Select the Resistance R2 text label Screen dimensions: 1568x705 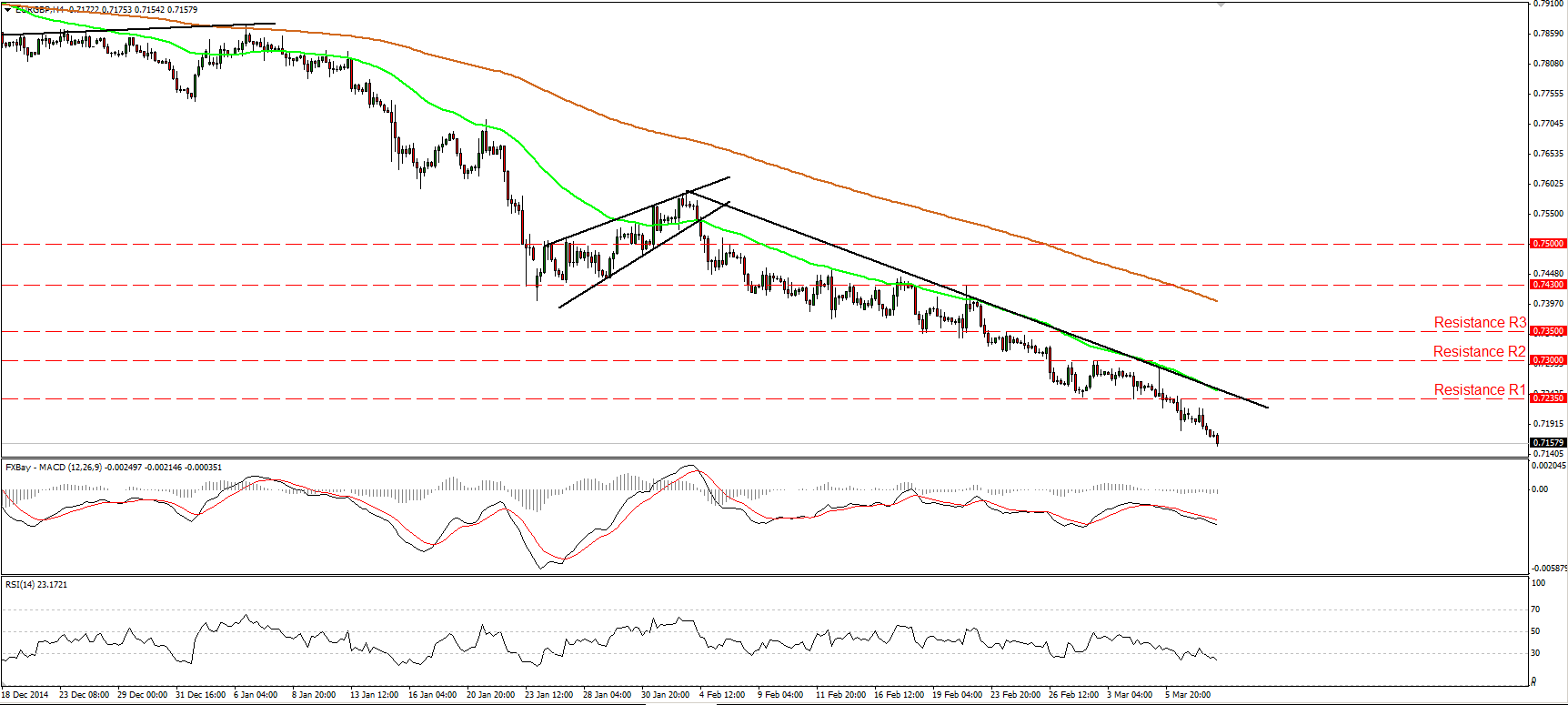click(x=1480, y=351)
